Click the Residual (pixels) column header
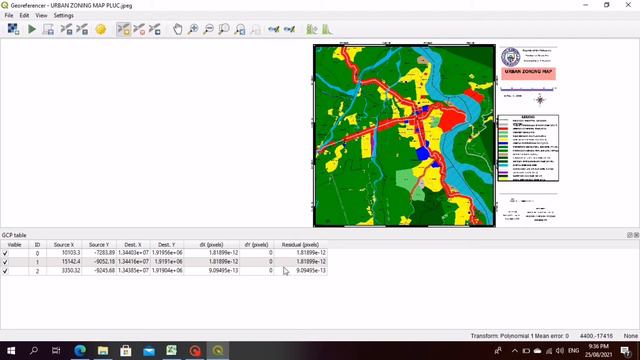 [x=300, y=244]
